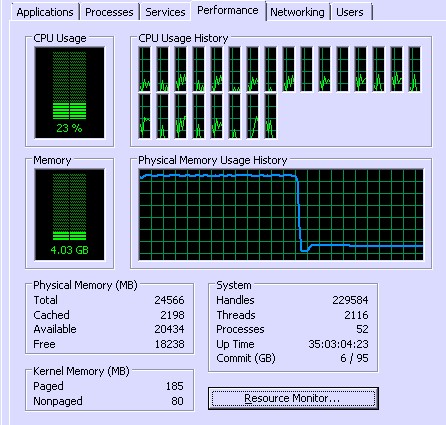Click the Up Time value 35:03:04:23
Screen dimensions: 446x425
coord(338,344)
